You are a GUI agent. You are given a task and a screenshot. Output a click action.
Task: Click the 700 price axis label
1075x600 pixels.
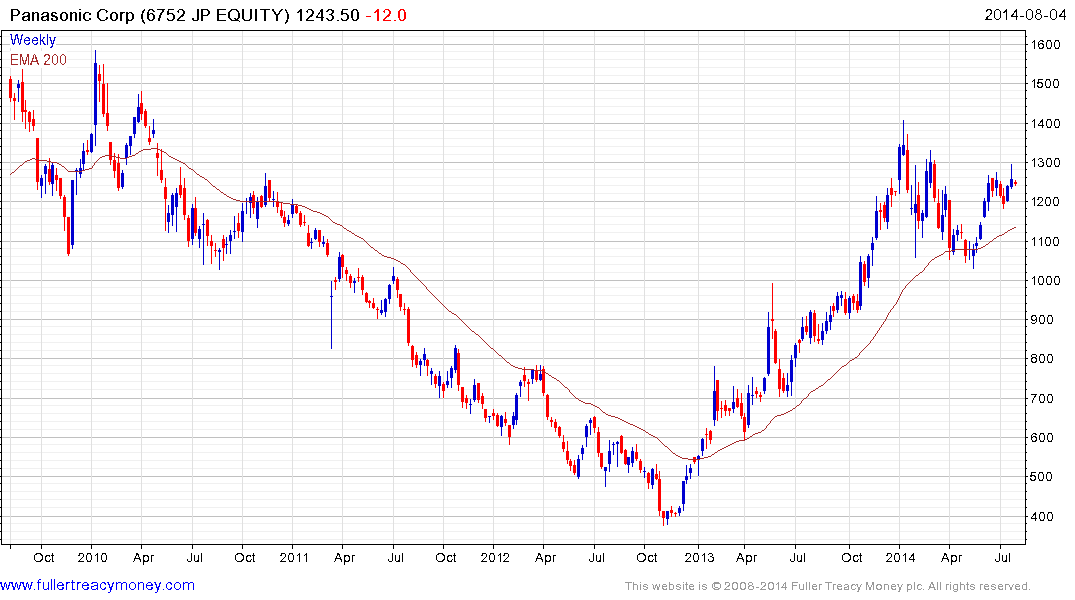pyautogui.click(x=1042, y=398)
